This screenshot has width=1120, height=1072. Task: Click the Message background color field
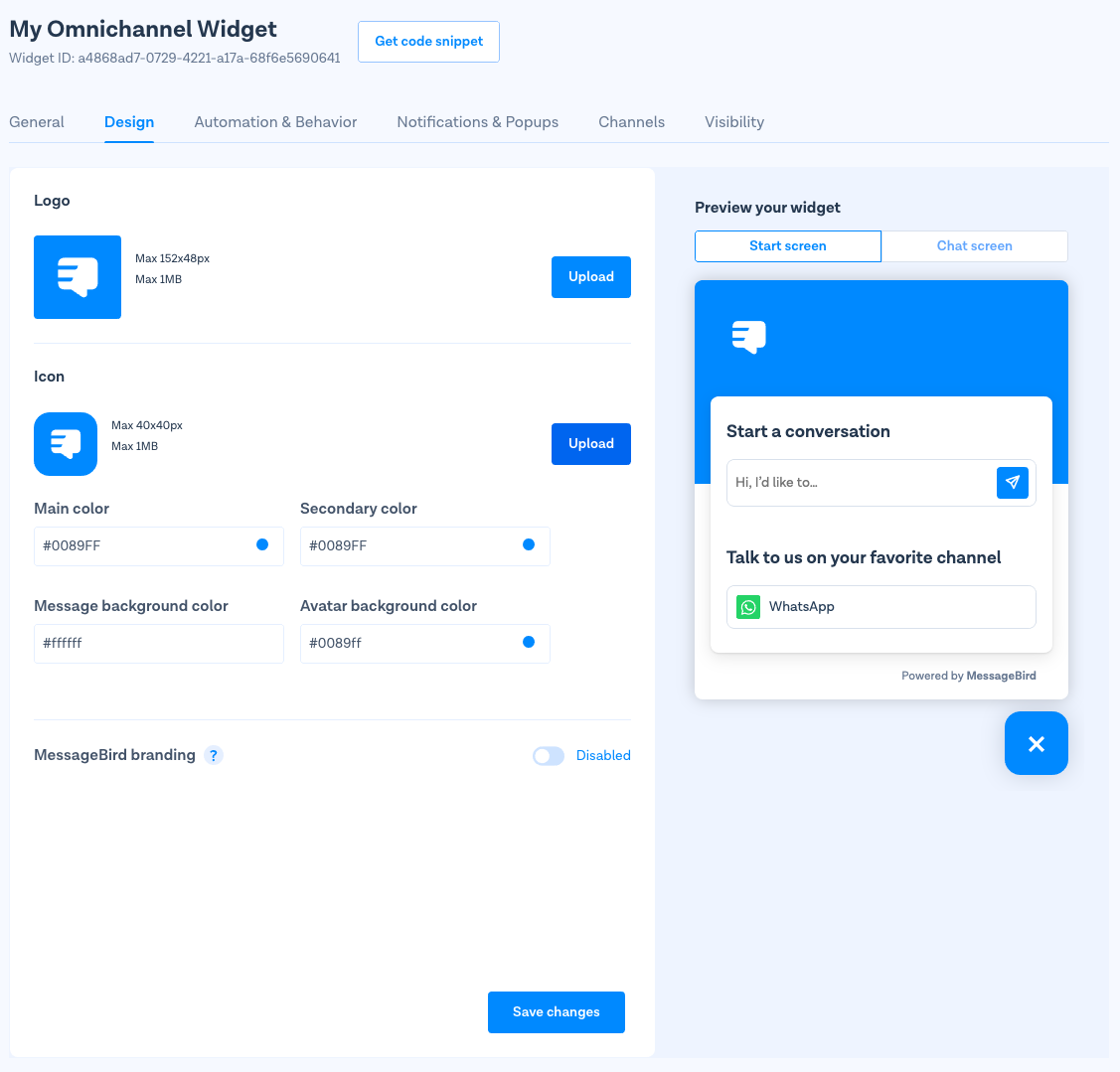click(158, 644)
